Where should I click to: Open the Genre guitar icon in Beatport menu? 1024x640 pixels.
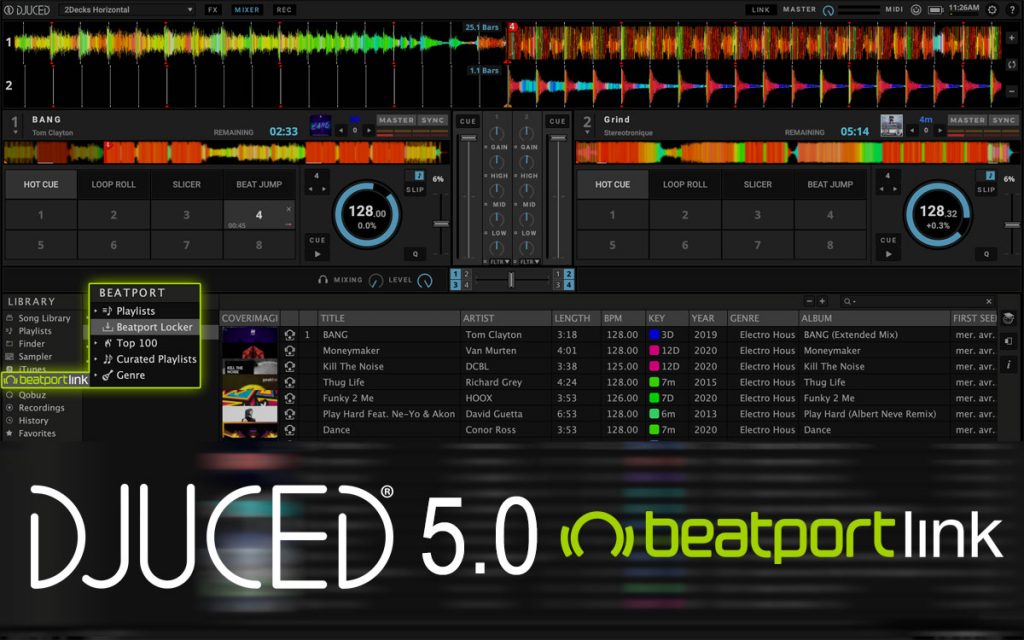pyautogui.click(x=106, y=374)
